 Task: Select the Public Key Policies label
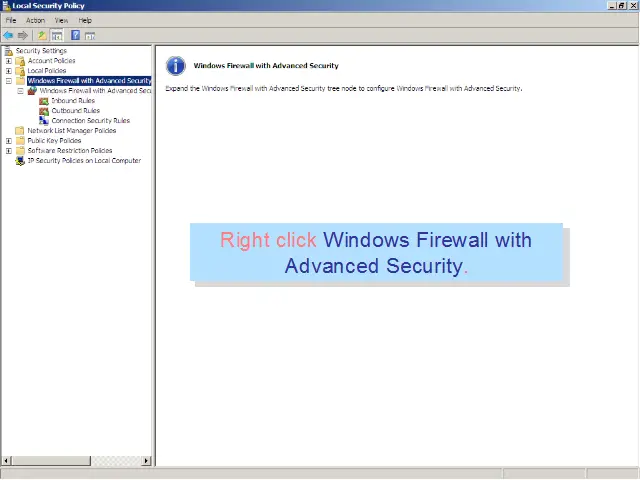click(54, 140)
